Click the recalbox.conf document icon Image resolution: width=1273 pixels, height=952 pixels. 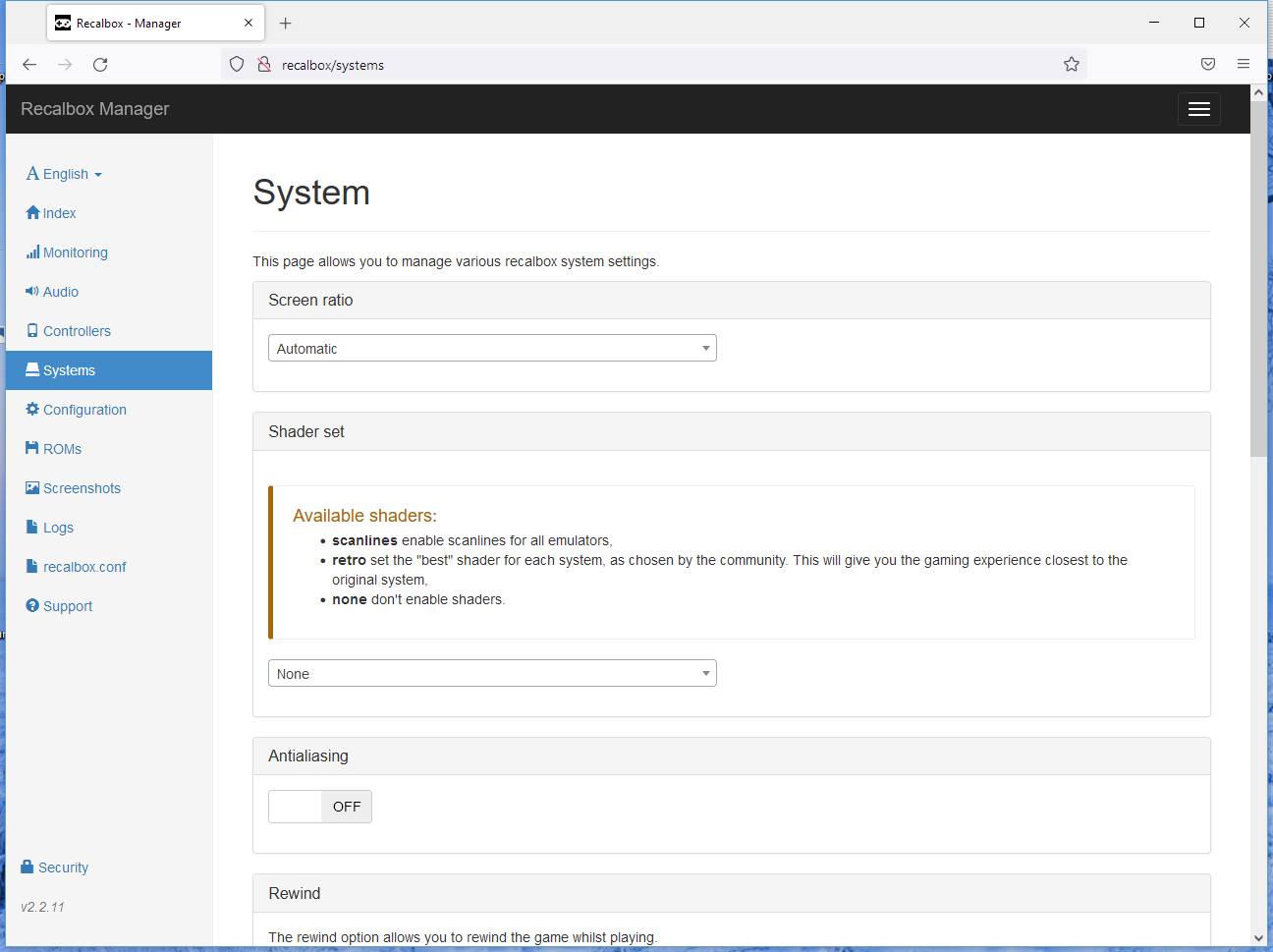pyautogui.click(x=32, y=567)
